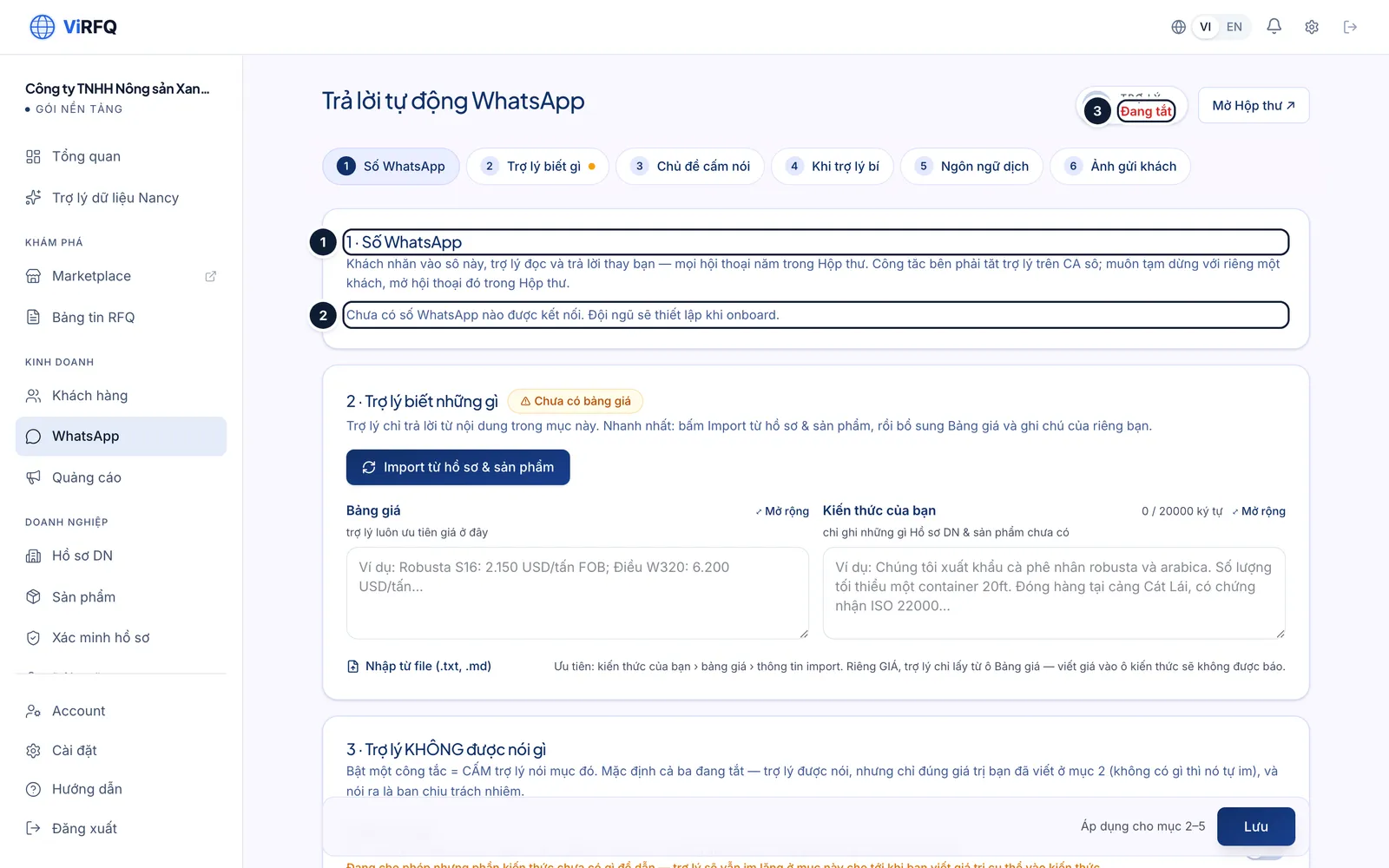Go to Marketplace in the sidebar
Image resolution: width=1389 pixels, height=868 pixels.
pyautogui.click(x=121, y=276)
